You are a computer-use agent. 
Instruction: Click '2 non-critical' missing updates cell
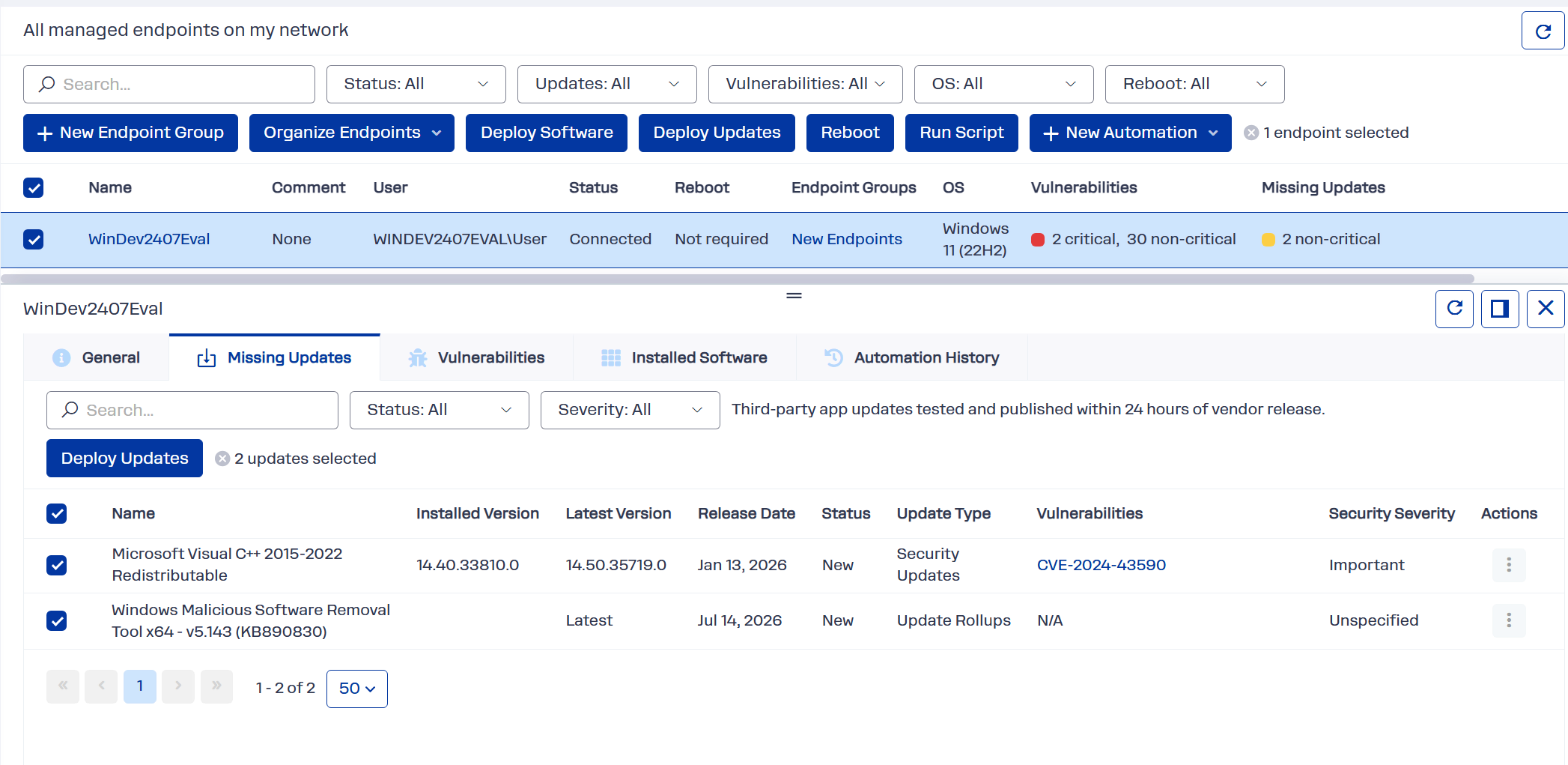[1322, 239]
